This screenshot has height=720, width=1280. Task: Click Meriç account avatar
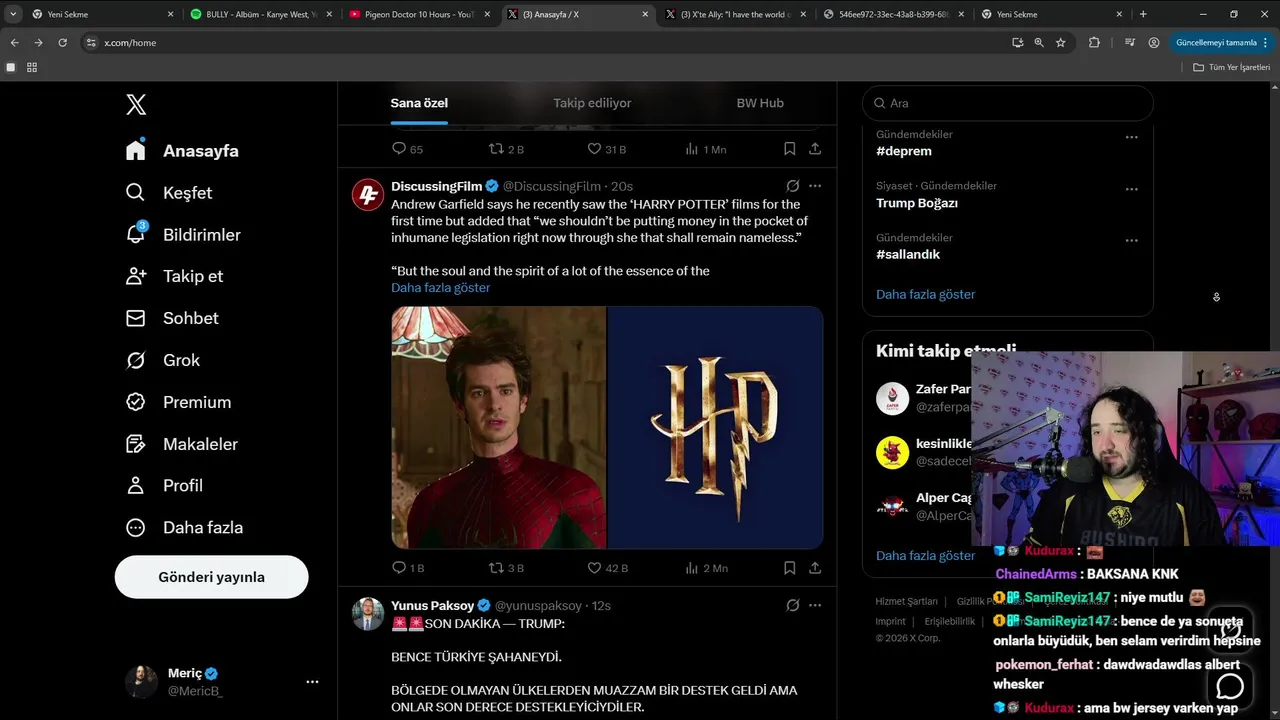tap(141, 682)
